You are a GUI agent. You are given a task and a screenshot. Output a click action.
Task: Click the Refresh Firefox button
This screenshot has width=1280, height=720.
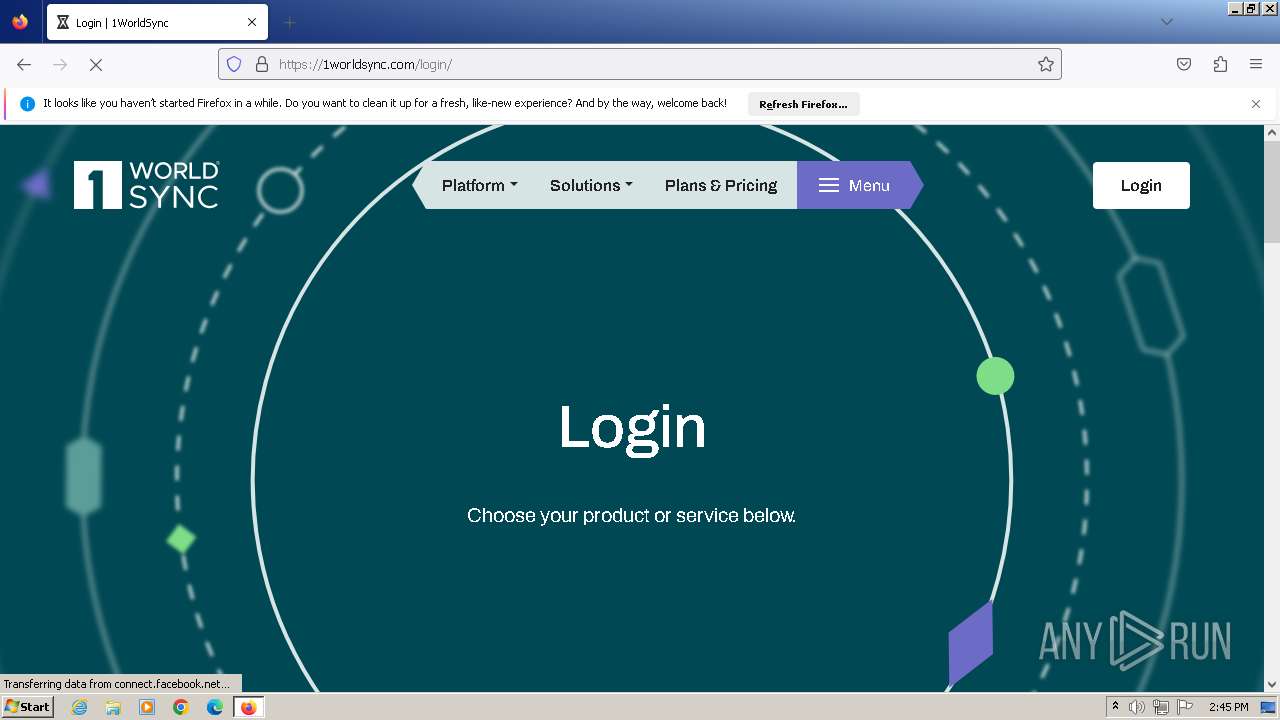point(803,104)
